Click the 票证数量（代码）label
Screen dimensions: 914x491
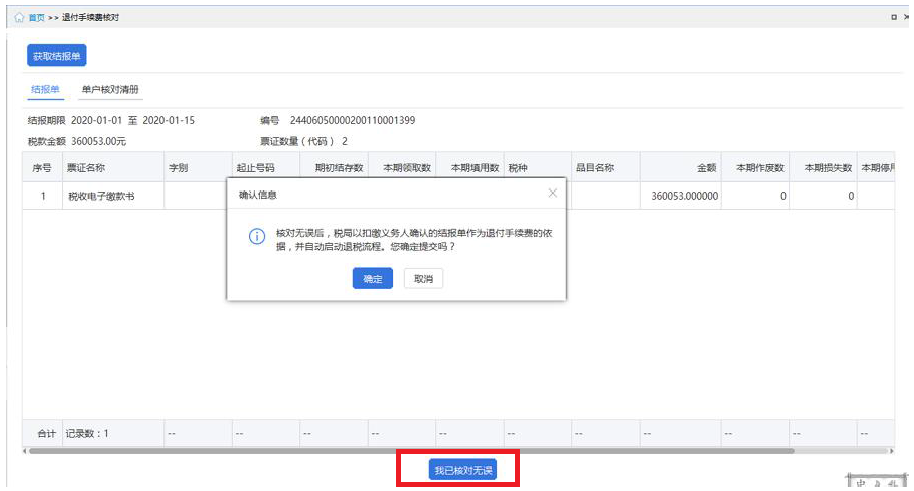click(298, 141)
